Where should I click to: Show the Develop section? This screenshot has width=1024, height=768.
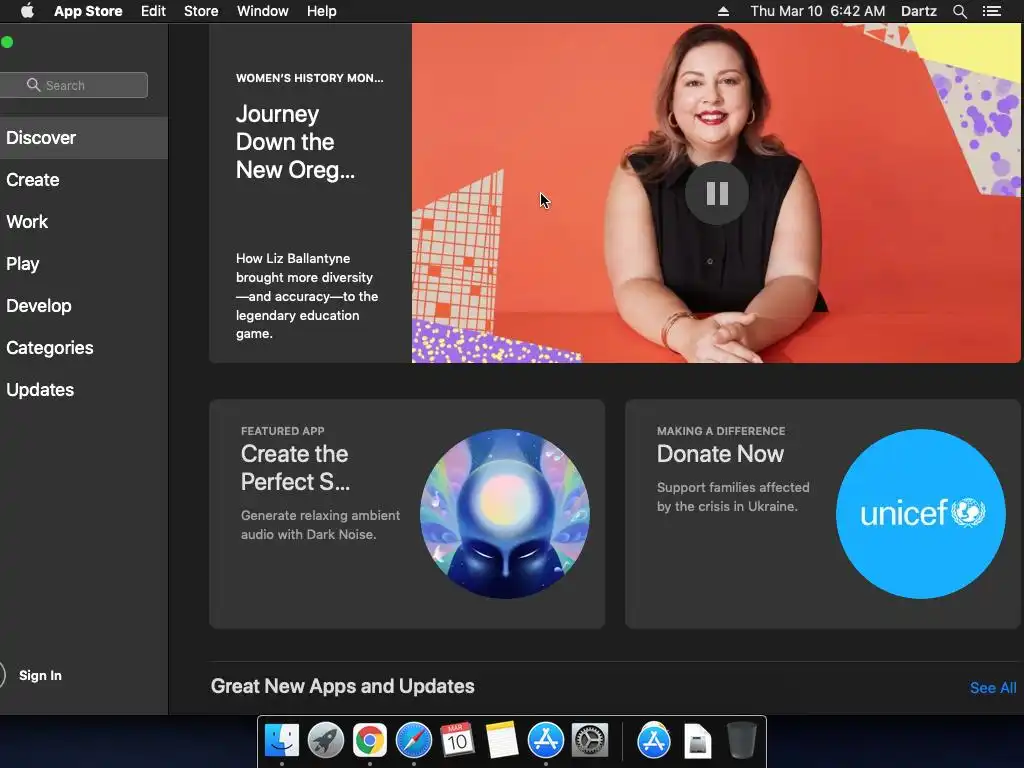(x=84, y=306)
